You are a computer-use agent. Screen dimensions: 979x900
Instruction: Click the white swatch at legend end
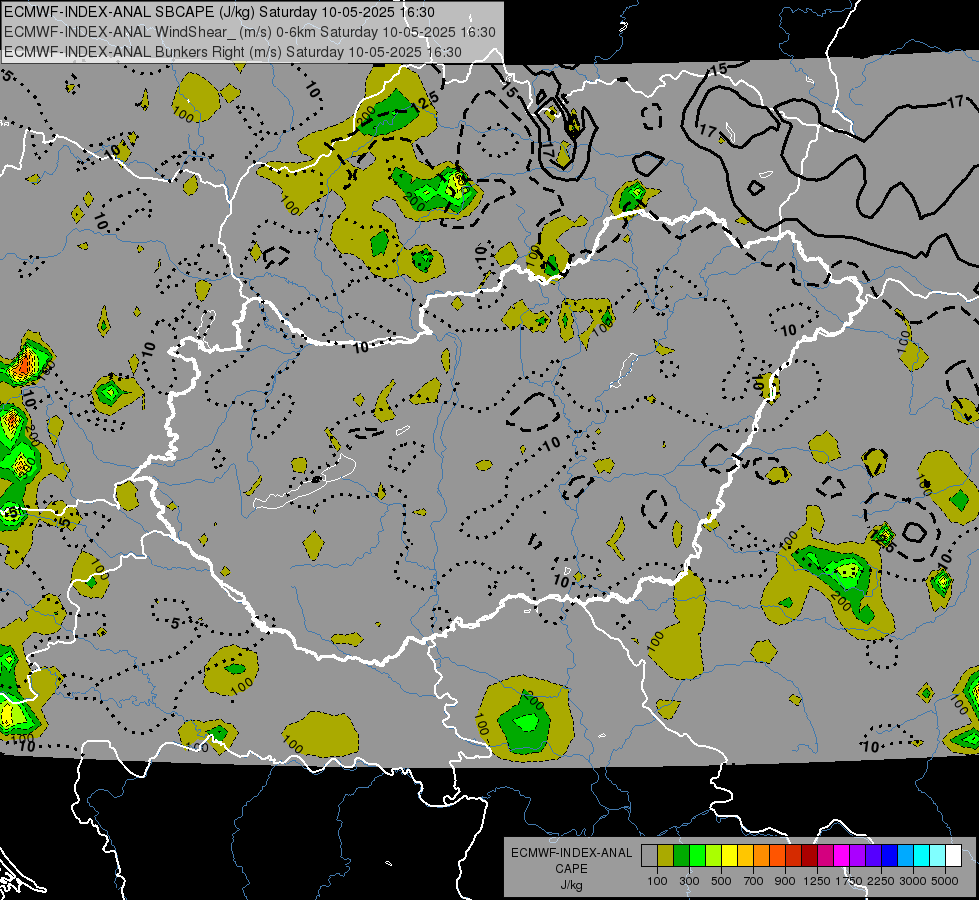pyautogui.click(x=953, y=856)
